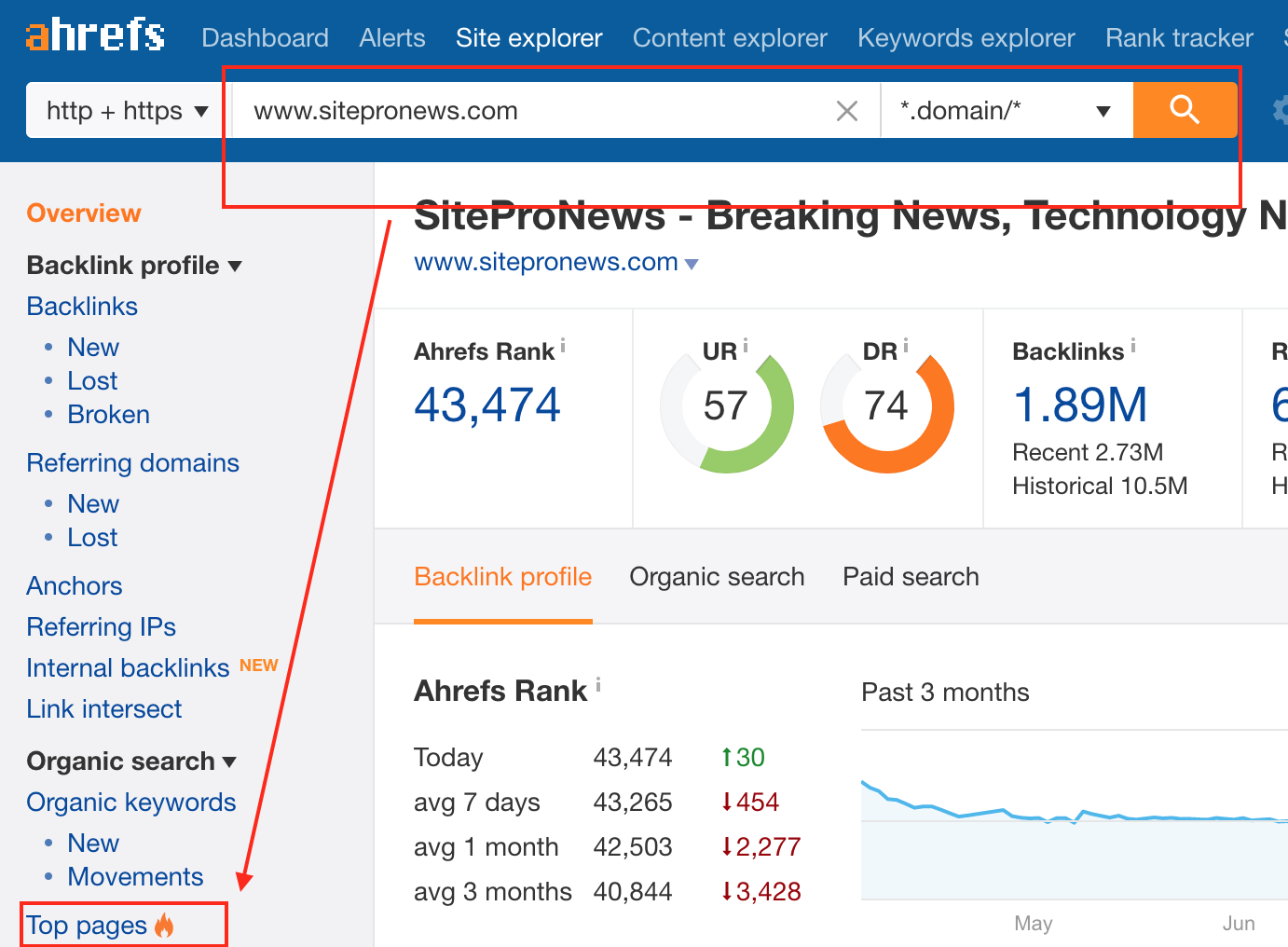
Task: Open Lost under Referring domains
Action: coord(92,538)
